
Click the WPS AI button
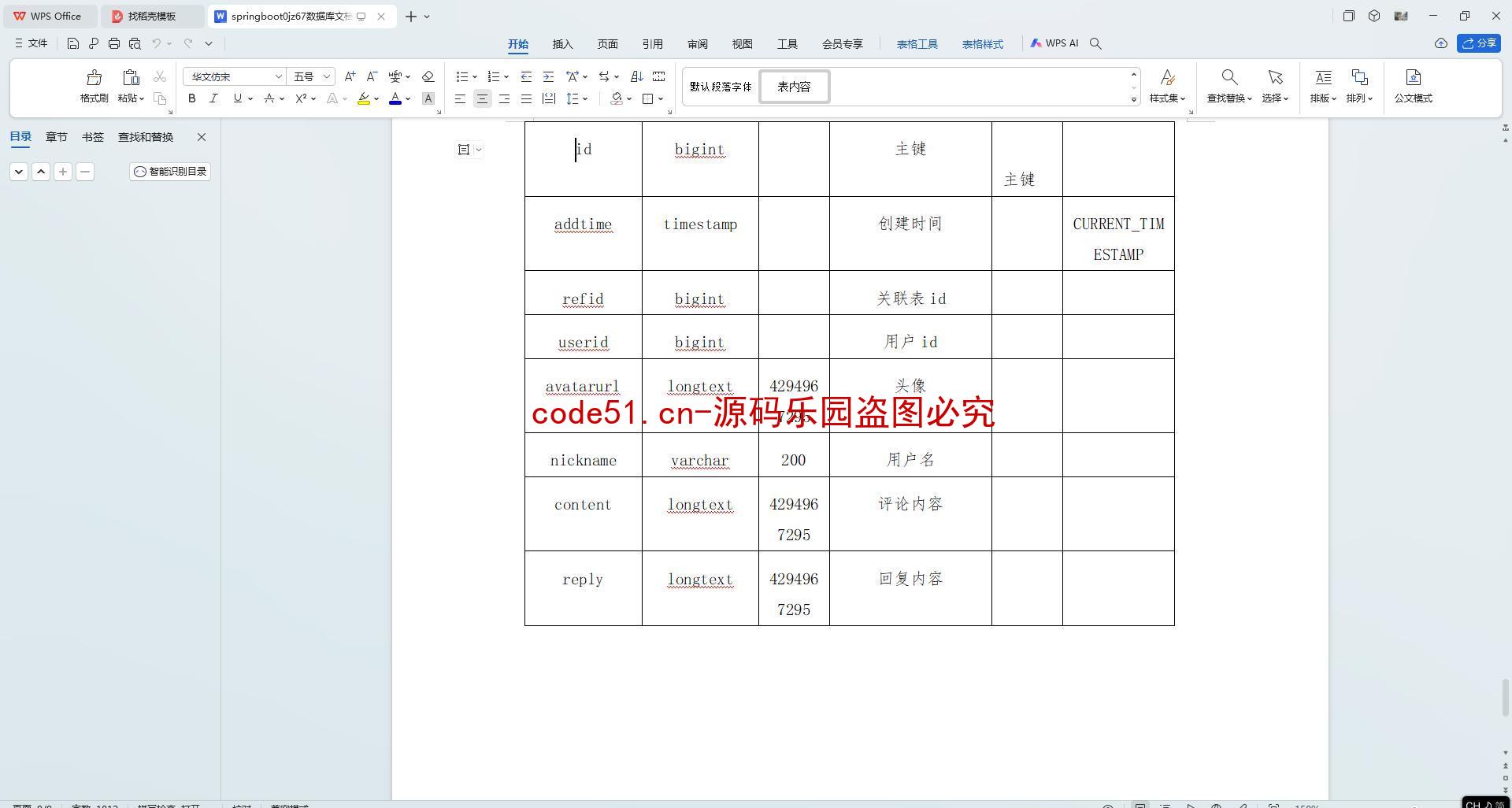pos(1054,43)
